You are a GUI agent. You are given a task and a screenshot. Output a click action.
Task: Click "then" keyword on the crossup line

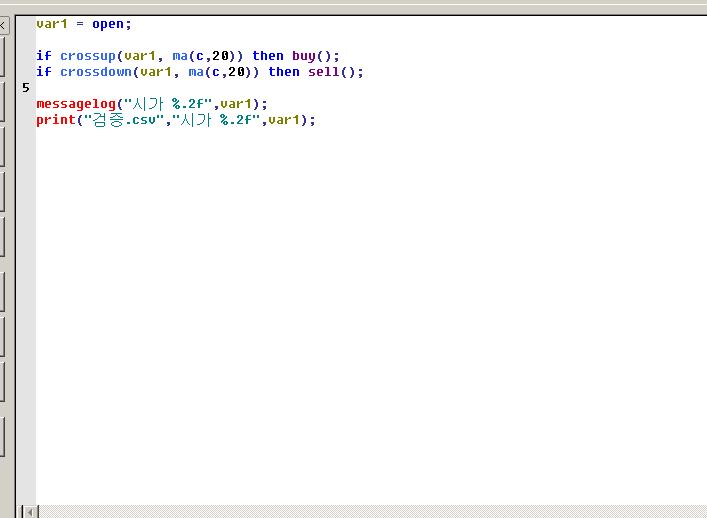click(x=268, y=56)
